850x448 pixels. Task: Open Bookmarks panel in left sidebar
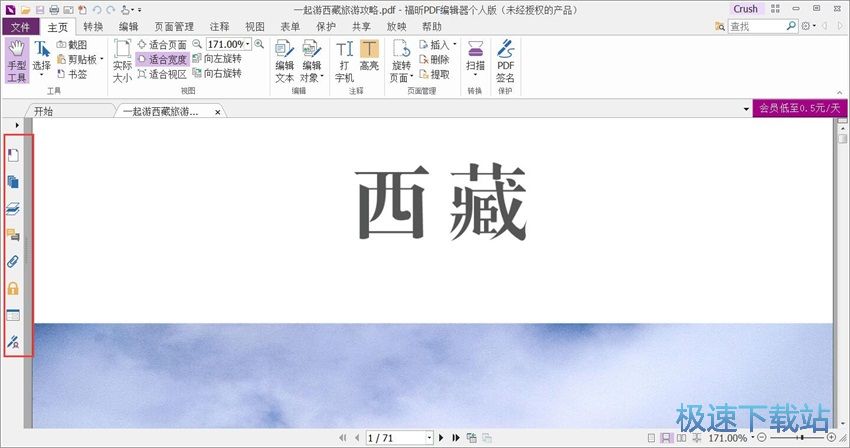click(13, 155)
